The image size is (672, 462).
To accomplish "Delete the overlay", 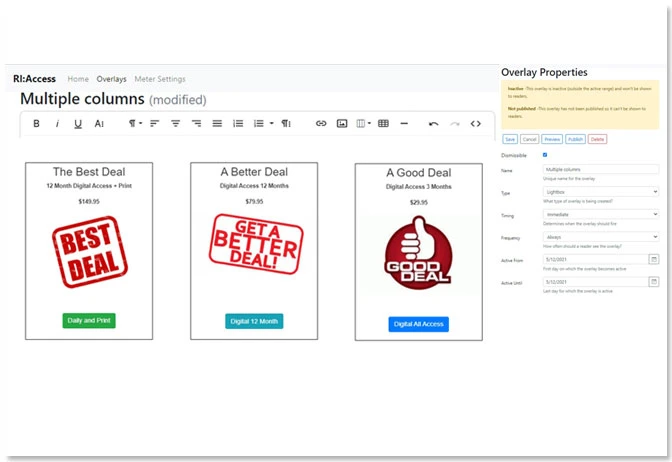I will pos(597,139).
